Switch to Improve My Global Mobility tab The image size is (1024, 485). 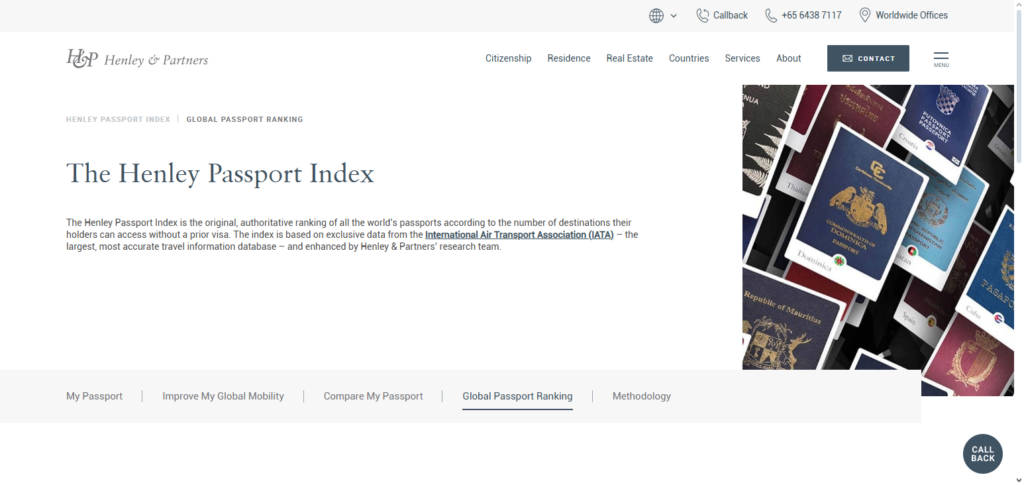223,396
